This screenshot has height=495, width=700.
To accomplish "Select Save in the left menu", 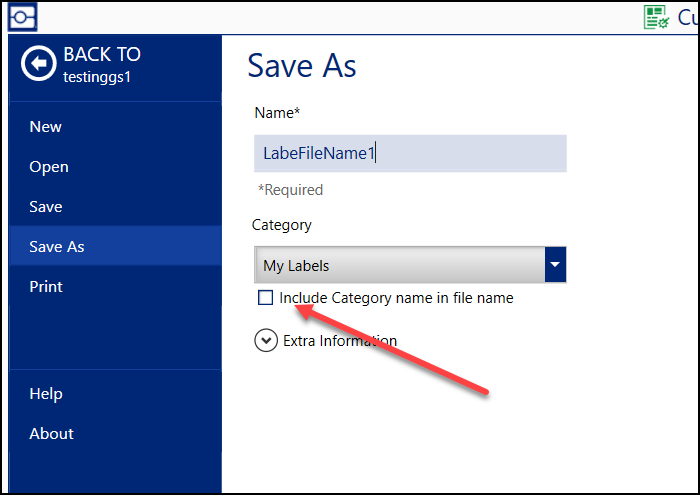I will click(x=46, y=207).
